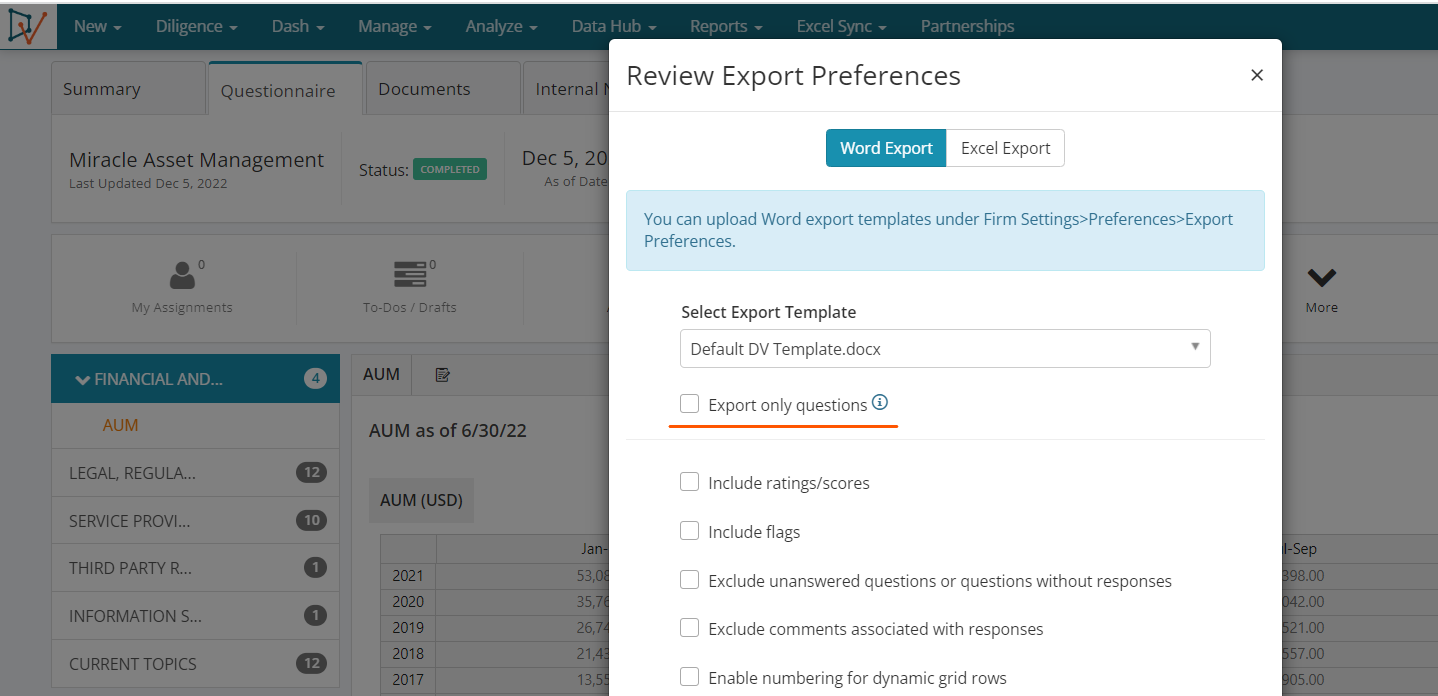Click the app logo icon in top-left
1438x696 pixels.
[27, 26]
